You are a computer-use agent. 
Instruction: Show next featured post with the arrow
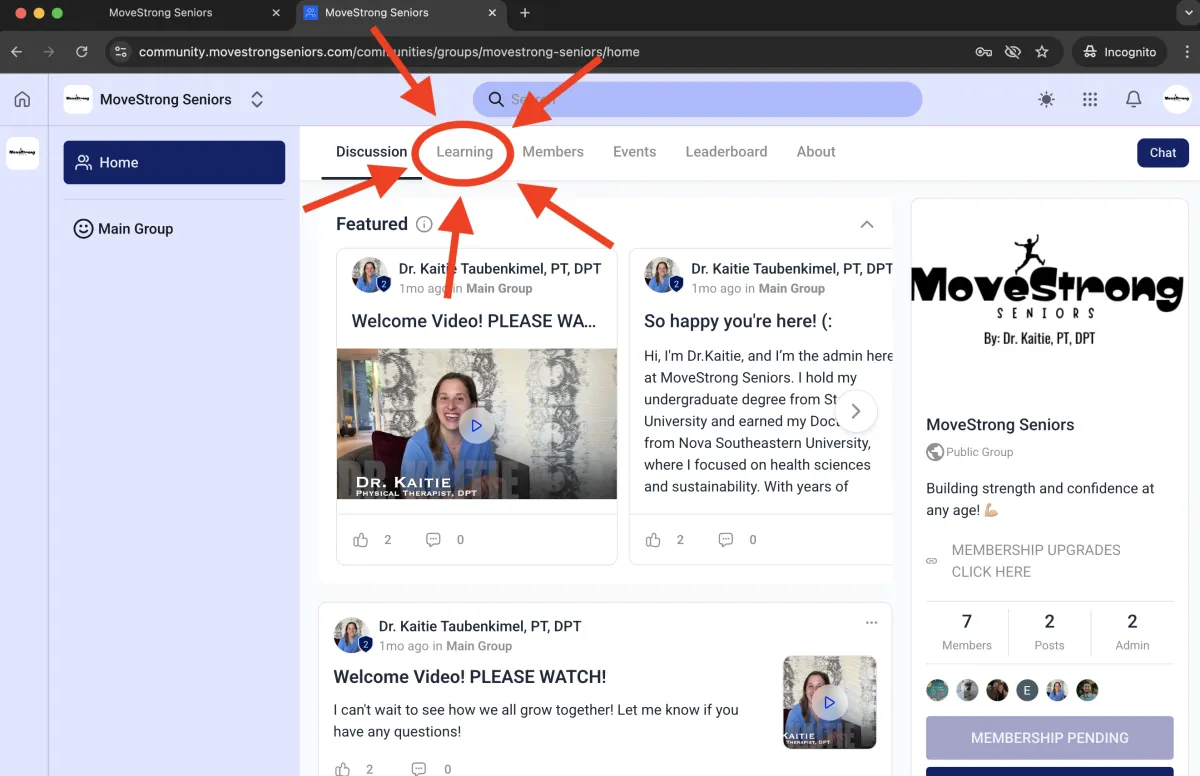click(856, 411)
